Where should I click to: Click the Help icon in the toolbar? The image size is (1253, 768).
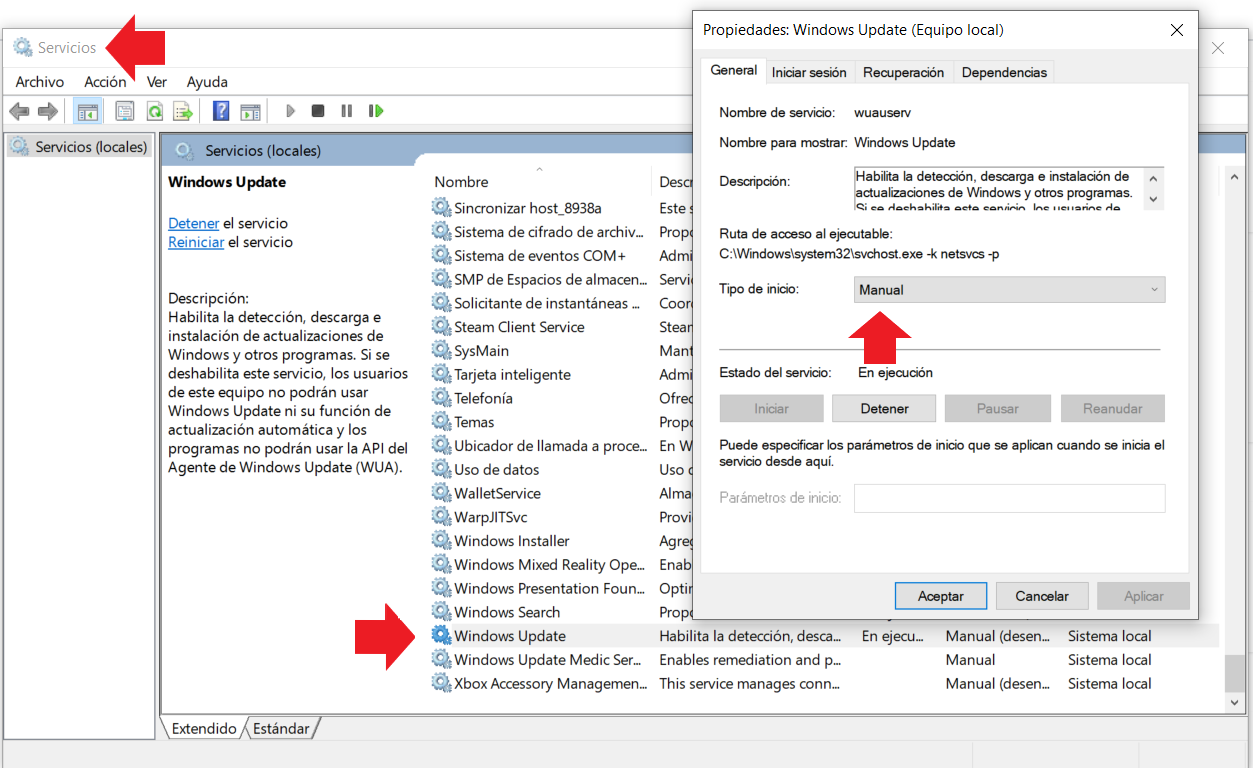point(220,110)
